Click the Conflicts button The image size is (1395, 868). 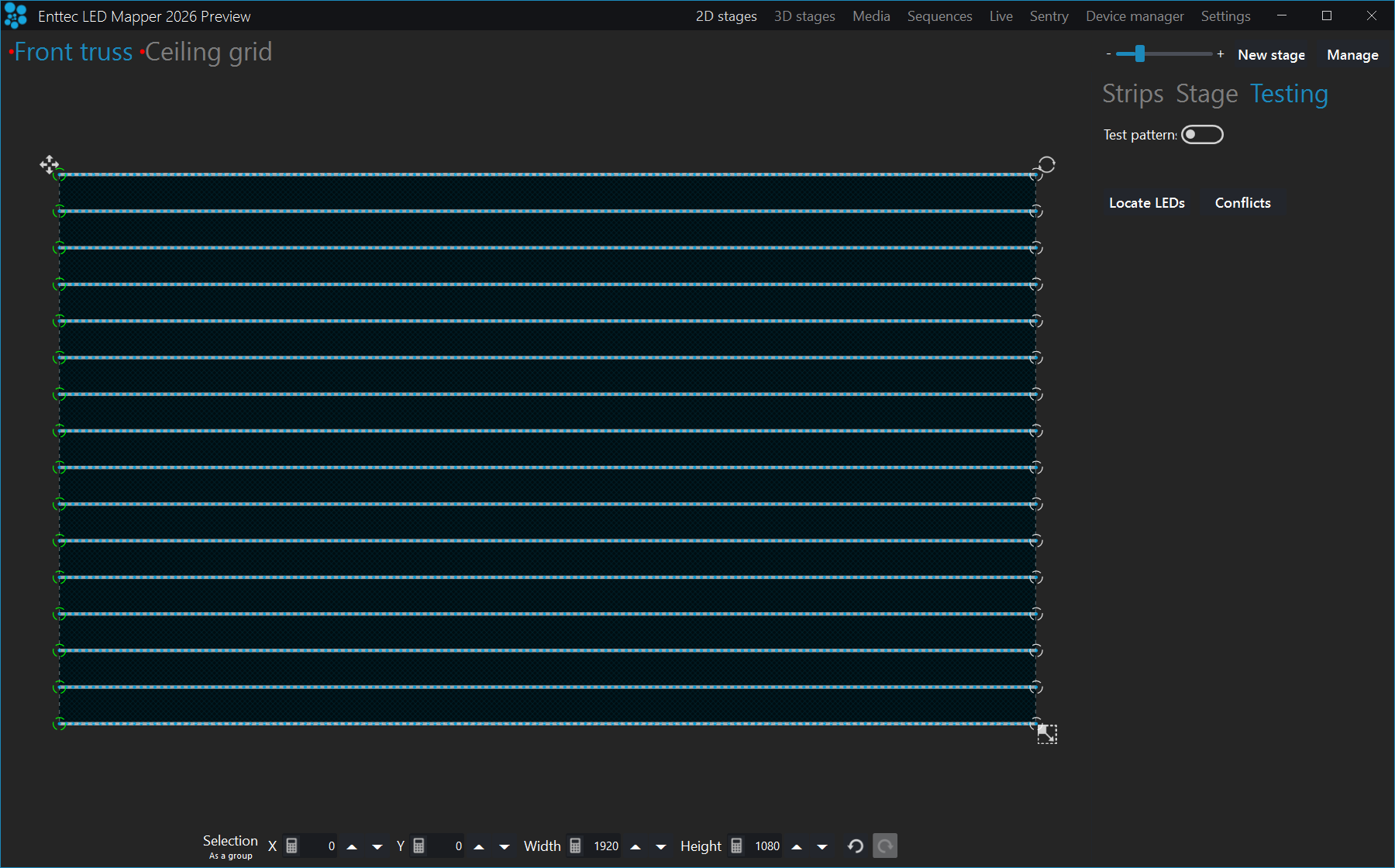click(x=1242, y=203)
